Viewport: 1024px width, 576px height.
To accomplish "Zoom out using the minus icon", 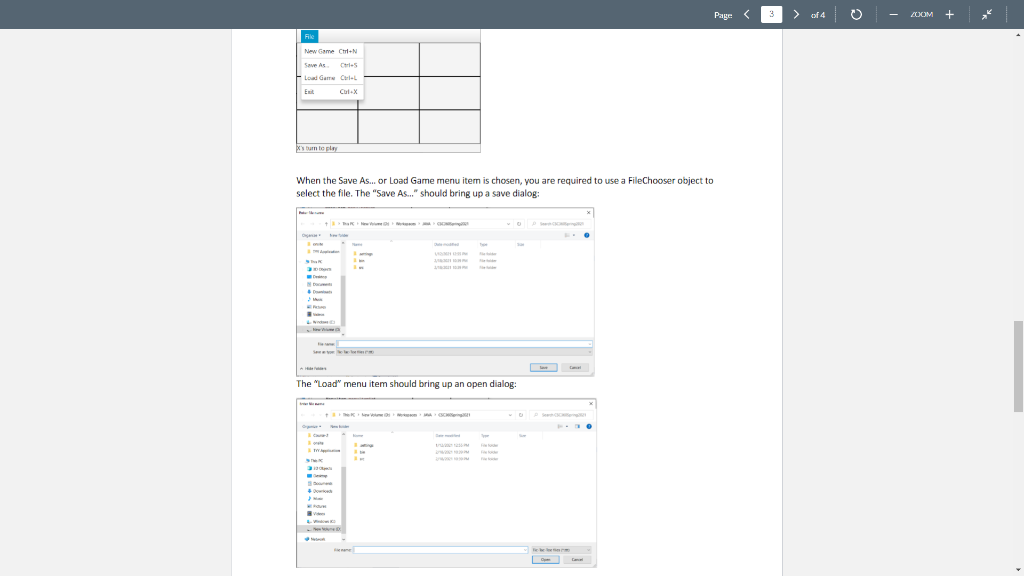I will [894, 14].
